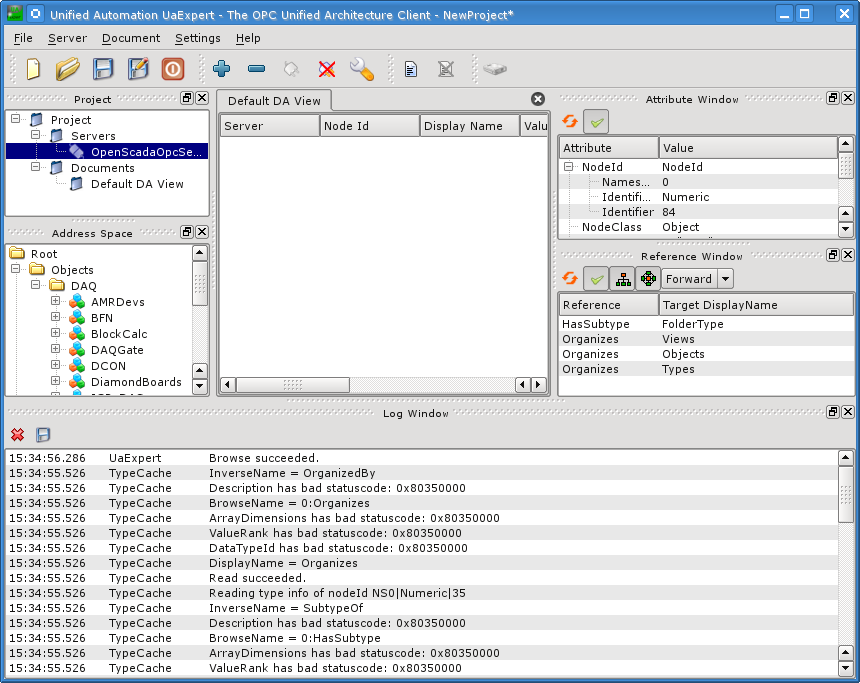860x683 pixels.
Task: Click the New Project document icon
Action: pos(34,69)
